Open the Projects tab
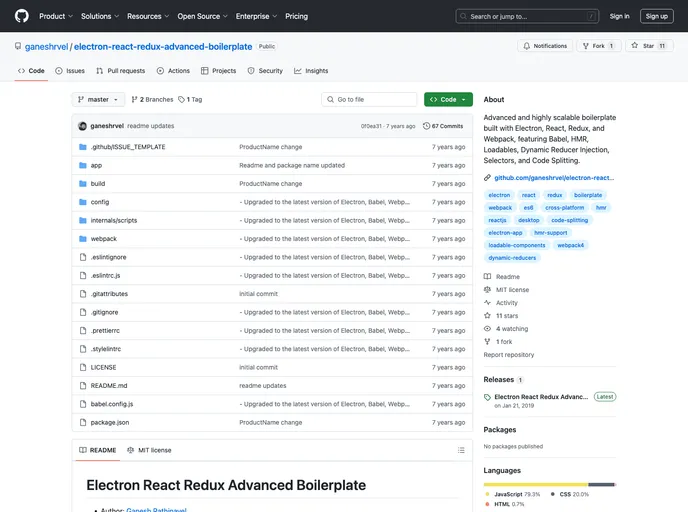 point(218,71)
